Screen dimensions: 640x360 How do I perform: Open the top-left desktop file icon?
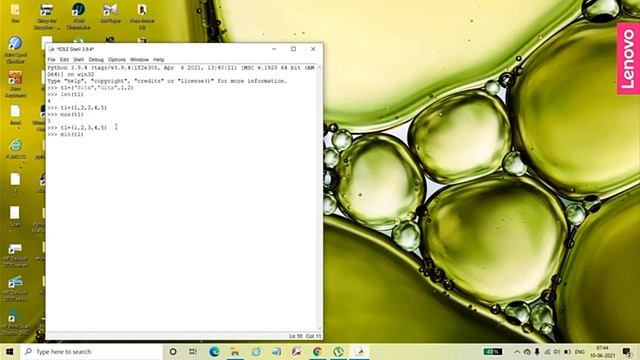click(x=15, y=13)
